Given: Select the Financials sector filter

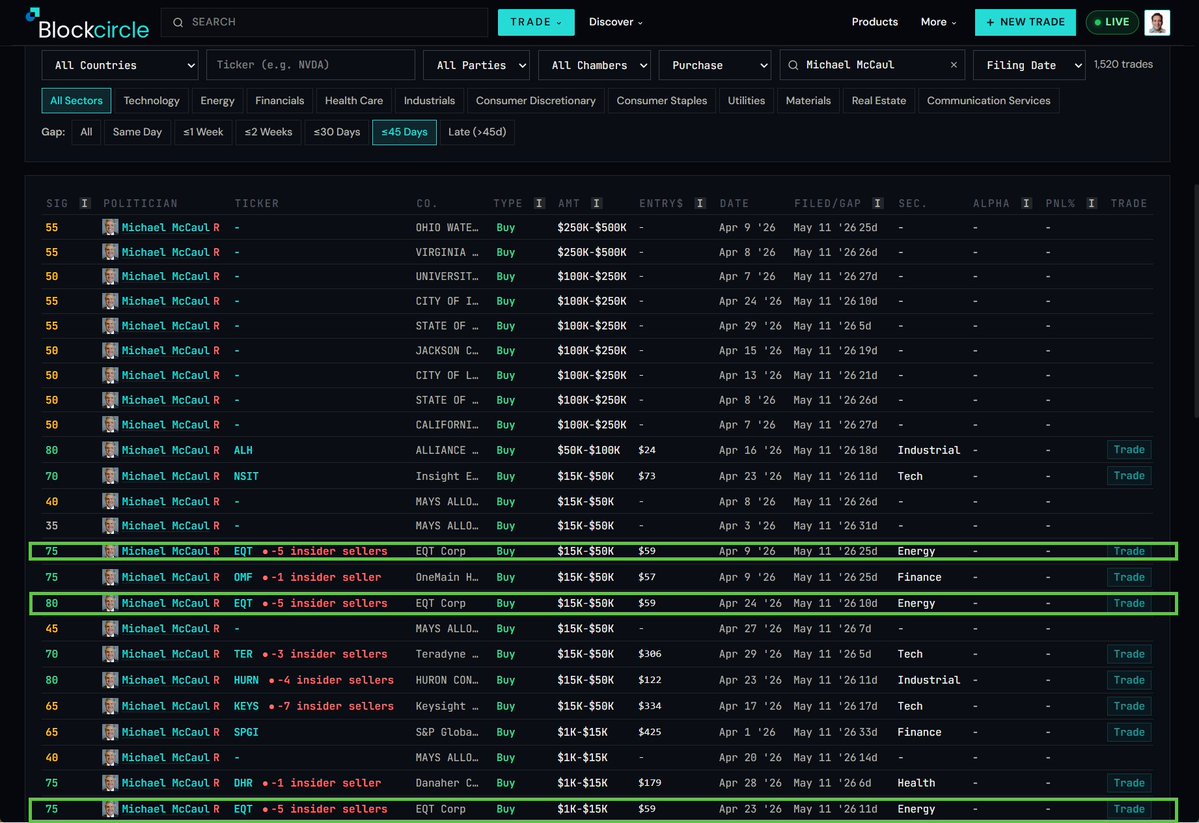Looking at the screenshot, I should click(279, 101).
